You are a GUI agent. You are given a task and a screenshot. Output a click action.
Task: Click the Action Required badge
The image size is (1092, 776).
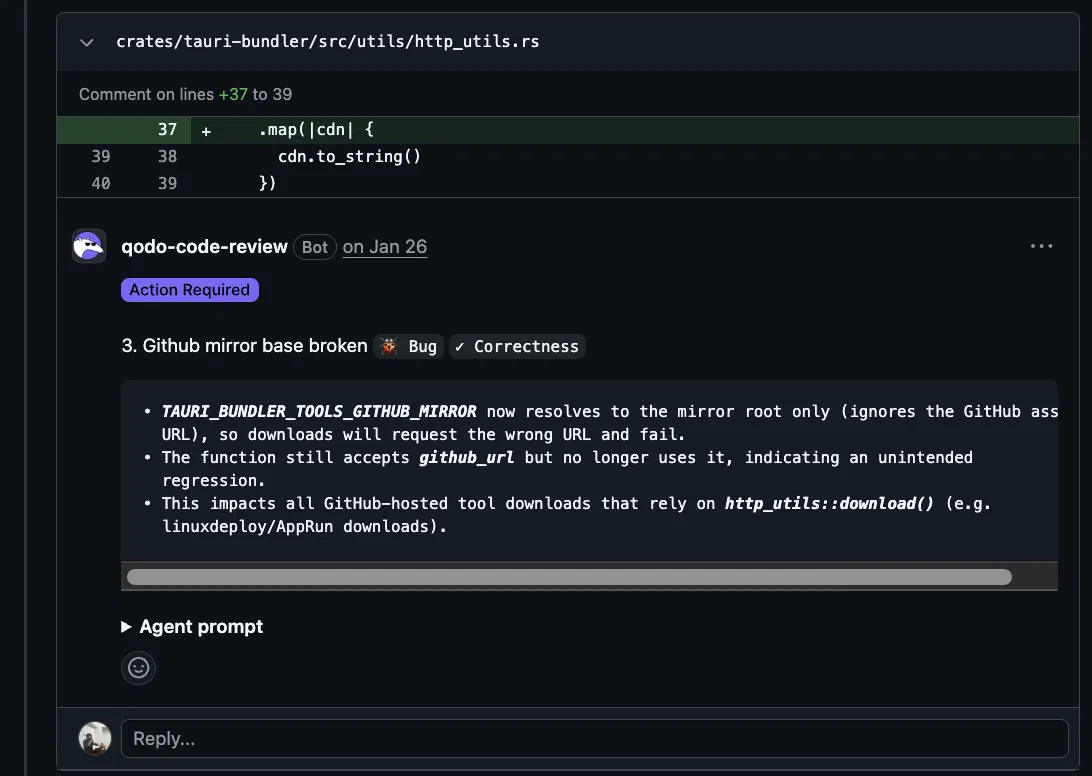point(189,290)
